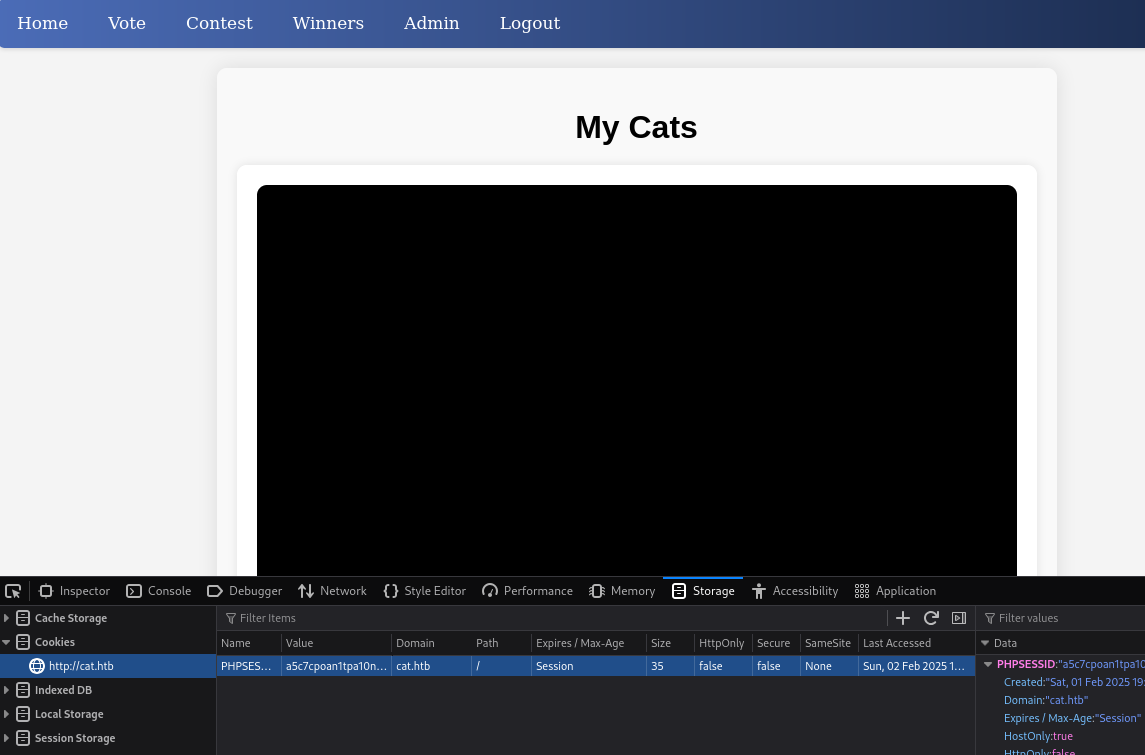Refresh the storage items list
1145x755 pixels.
tap(931, 618)
